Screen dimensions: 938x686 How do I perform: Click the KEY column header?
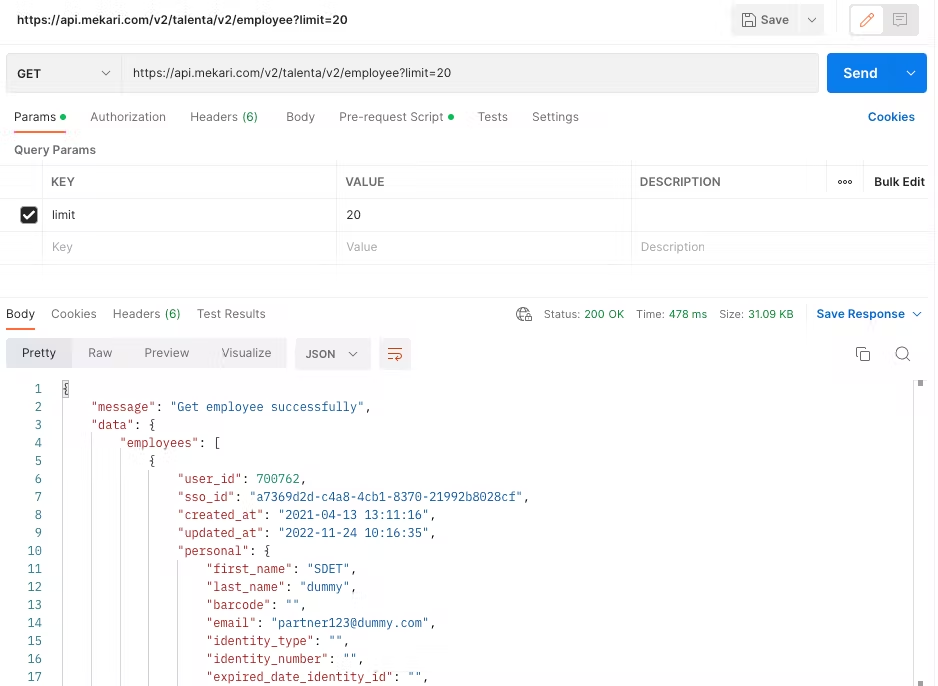click(x=63, y=182)
